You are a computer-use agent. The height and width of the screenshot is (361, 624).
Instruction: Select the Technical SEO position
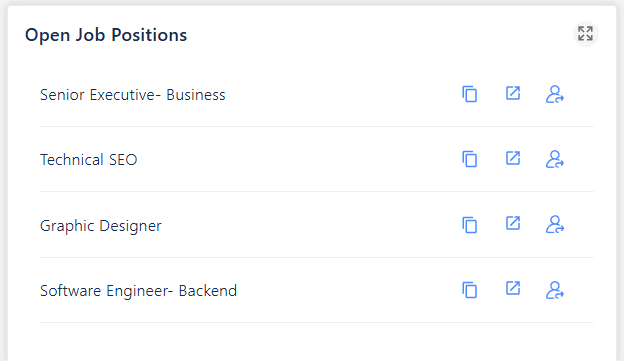click(88, 160)
